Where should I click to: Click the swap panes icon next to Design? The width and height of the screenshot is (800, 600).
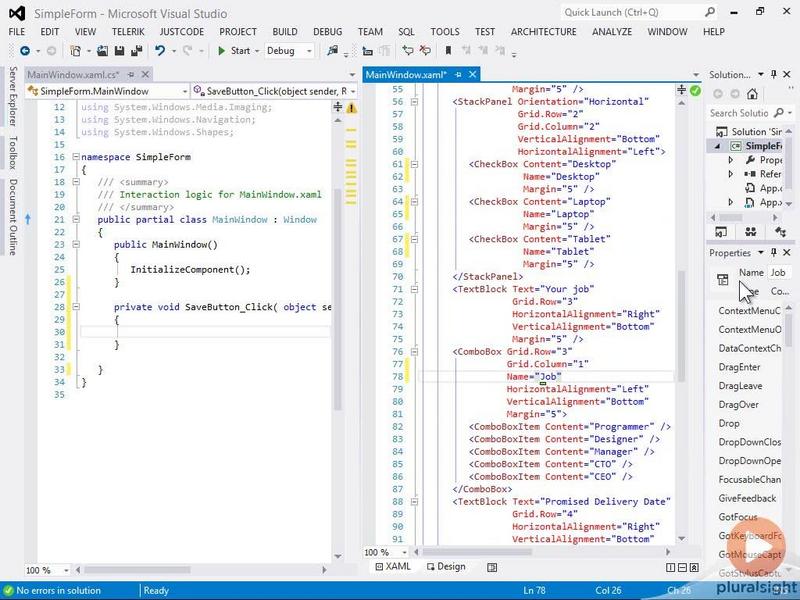pyautogui.click(x=492, y=567)
